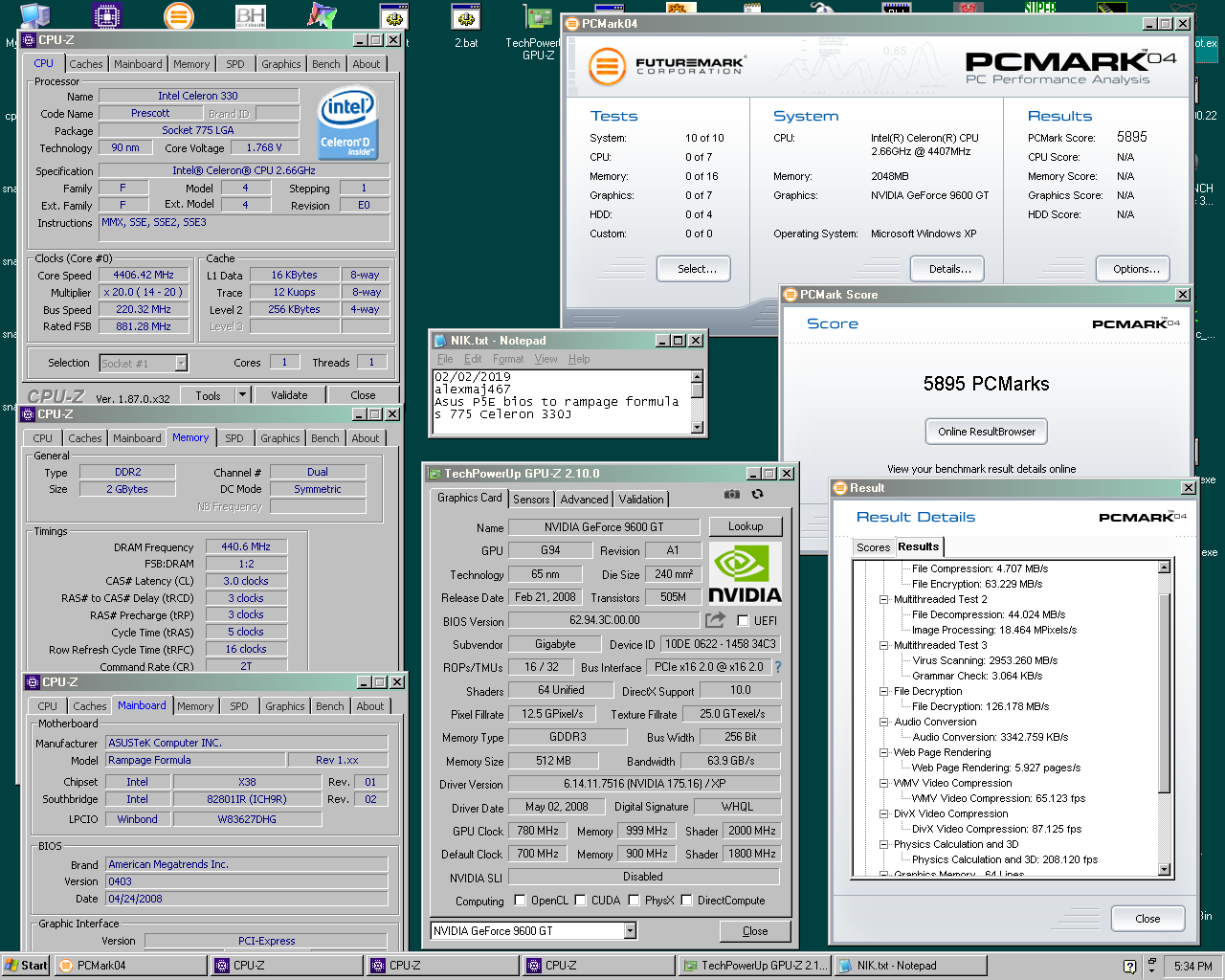Click the GPU-Z refresh arrows icon
This screenshot has height=980, width=1225.
click(x=757, y=494)
